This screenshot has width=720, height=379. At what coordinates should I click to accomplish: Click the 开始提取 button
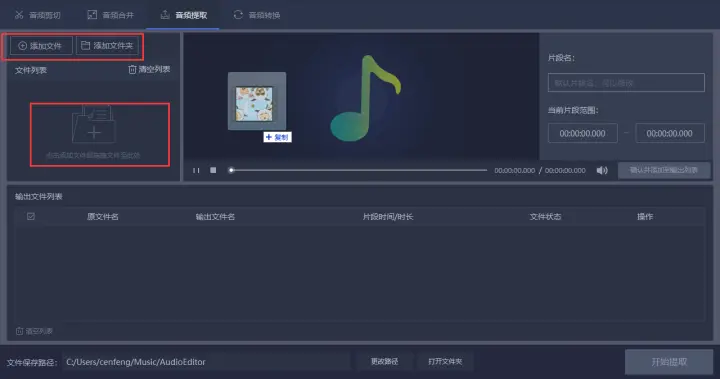pyautogui.click(x=669, y=362)
